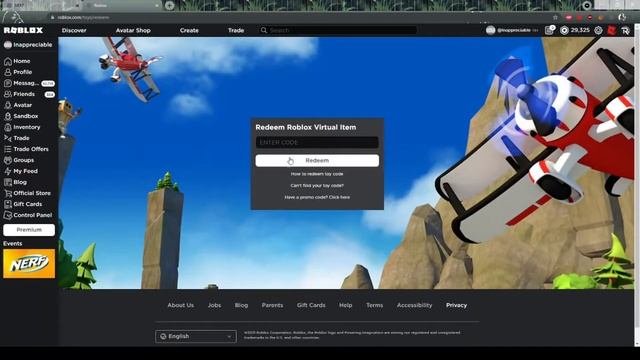Open the Discover menu item
640x360 pixels.
coord(74,30)
